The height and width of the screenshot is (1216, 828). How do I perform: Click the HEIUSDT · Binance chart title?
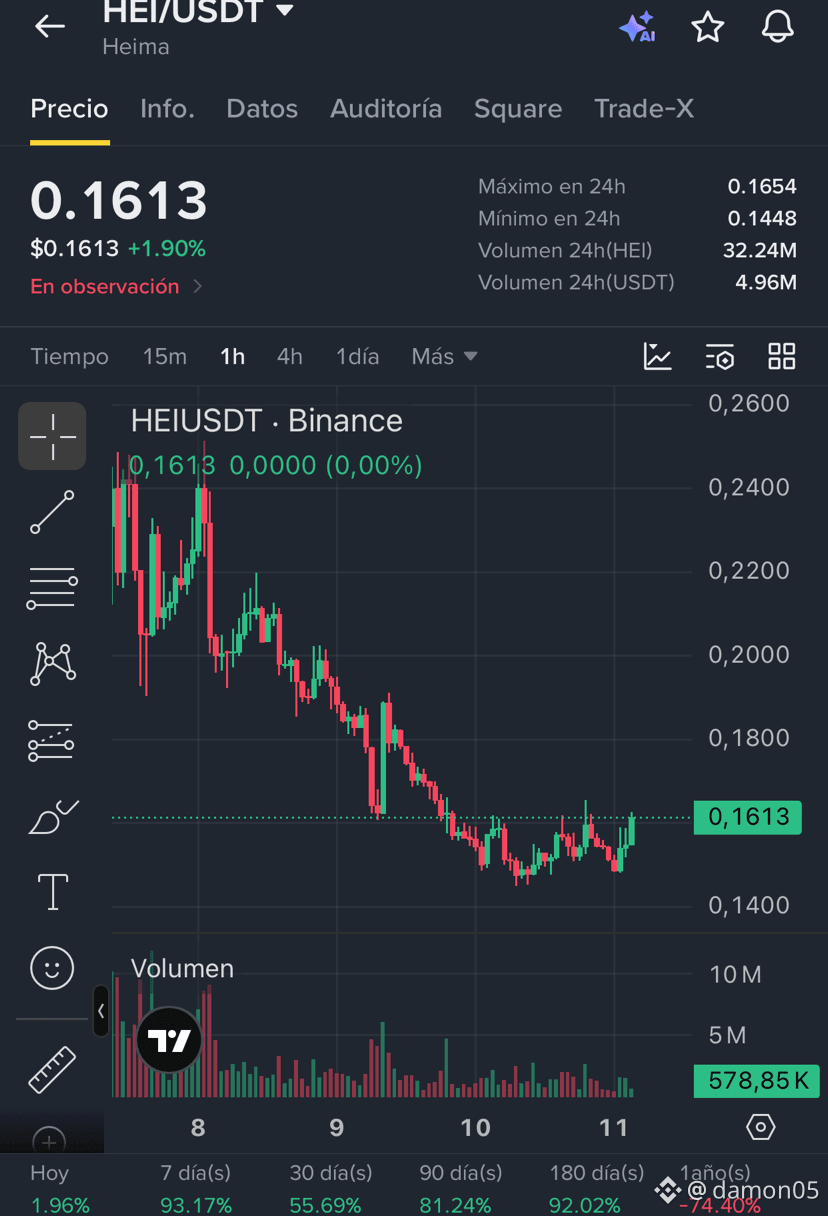click(267, 421)
